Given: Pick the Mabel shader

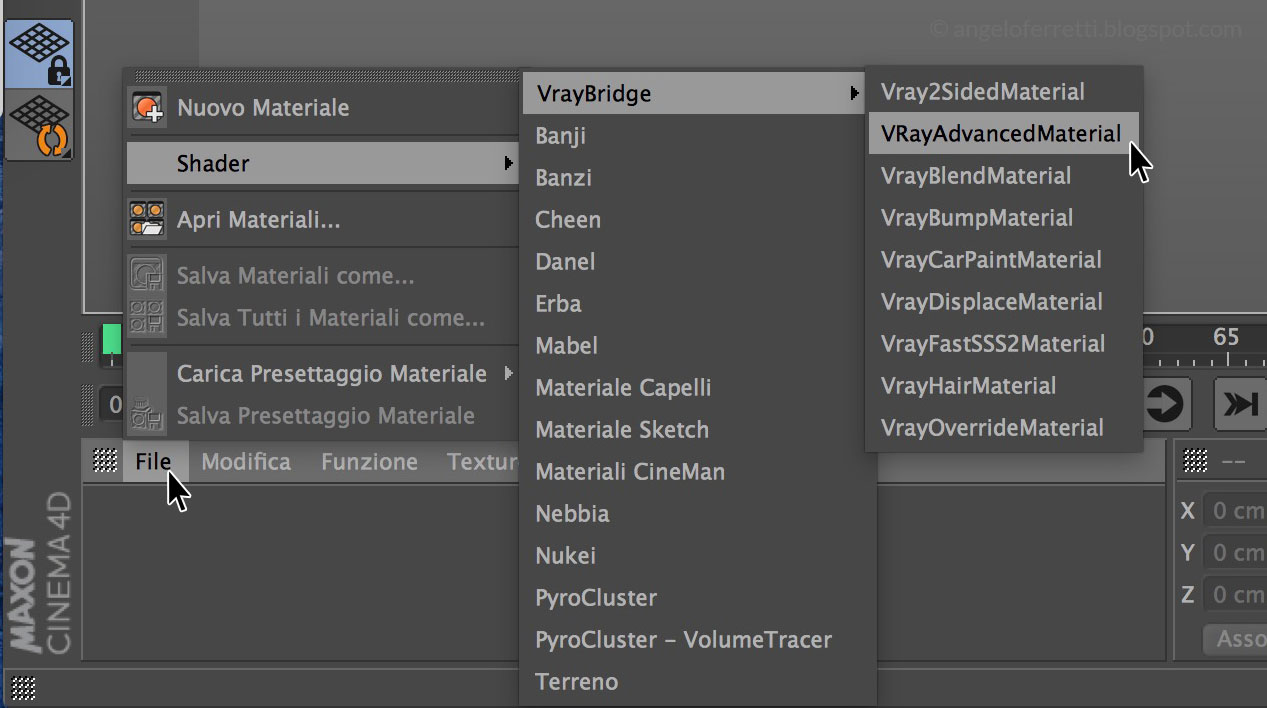Looking at the screenshot, I should click(x=697, y=346).
